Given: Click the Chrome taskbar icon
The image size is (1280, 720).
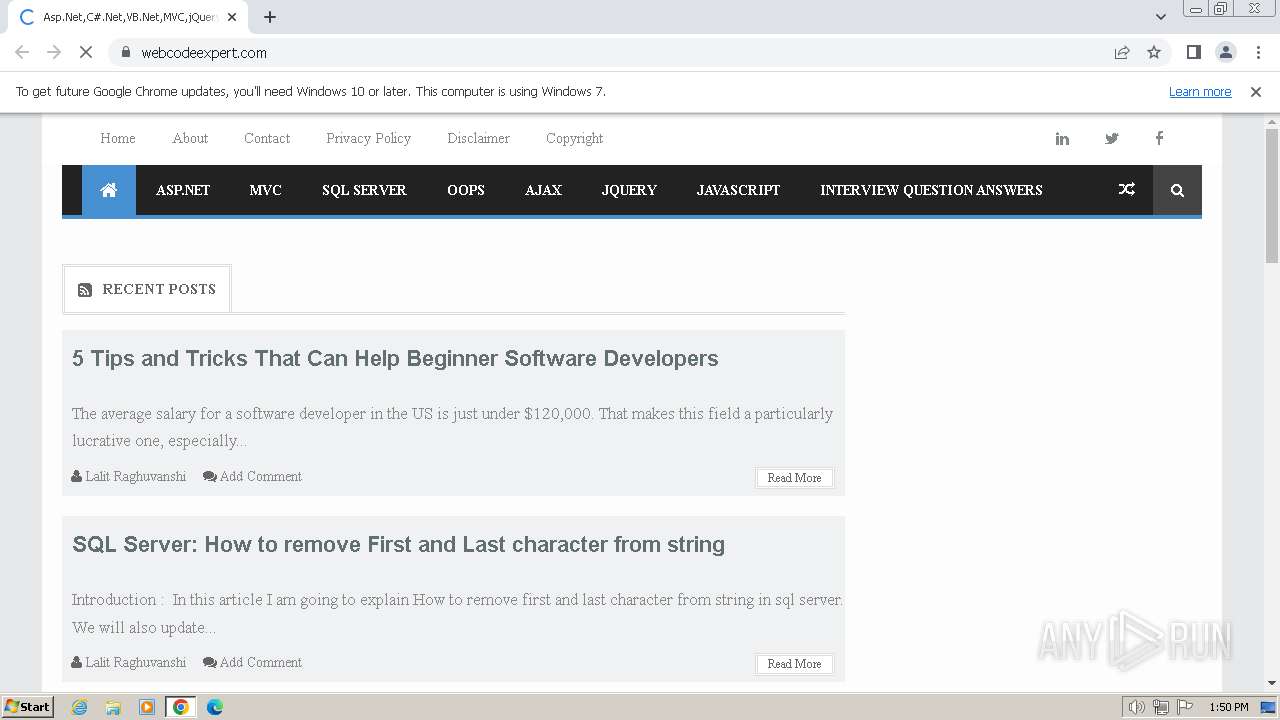Looking at the screenshot, I should coord(181,707).
